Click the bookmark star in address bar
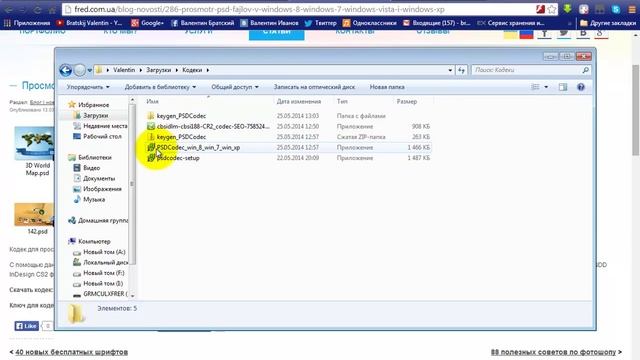Screen dimensions: 640x360 (x=552, y=9)
